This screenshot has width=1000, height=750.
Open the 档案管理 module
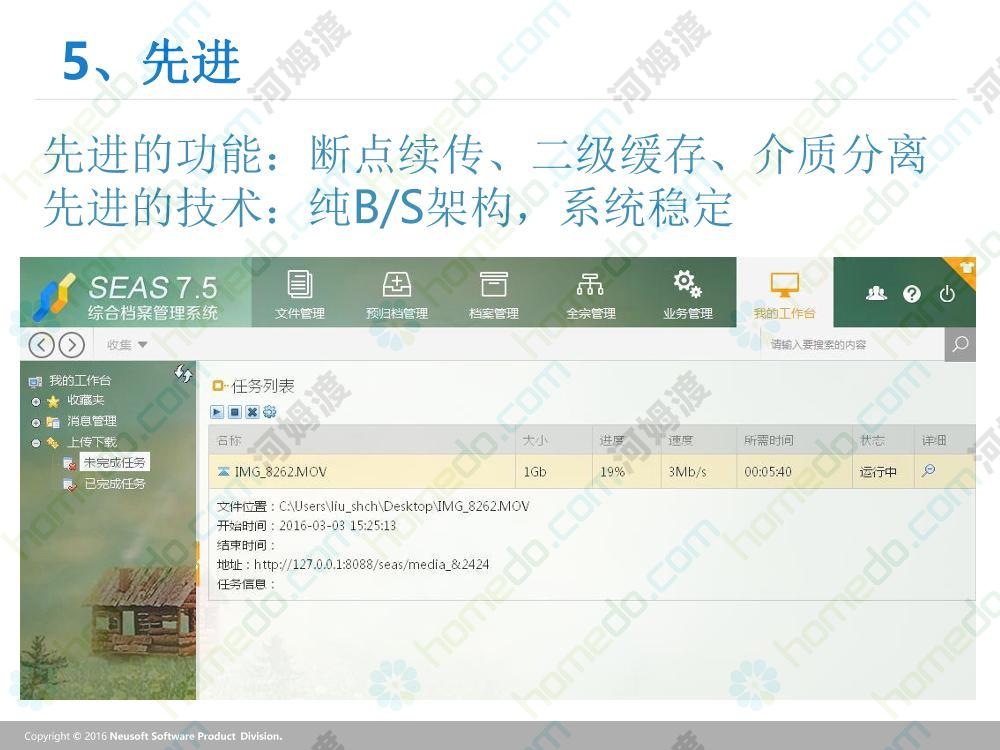tap(494, 294)
